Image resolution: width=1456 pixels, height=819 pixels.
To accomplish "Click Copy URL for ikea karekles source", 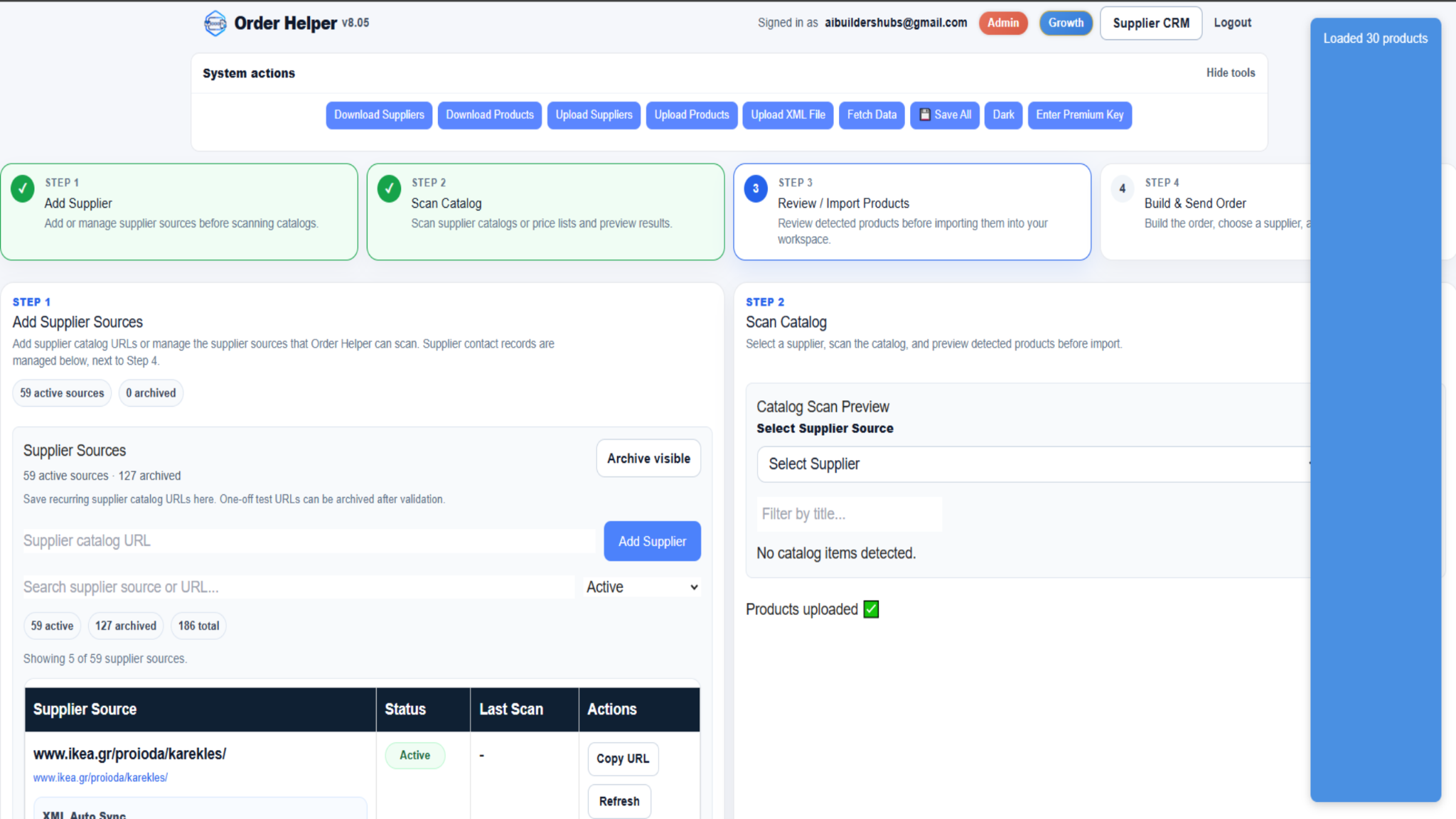I will pos(623,759).
